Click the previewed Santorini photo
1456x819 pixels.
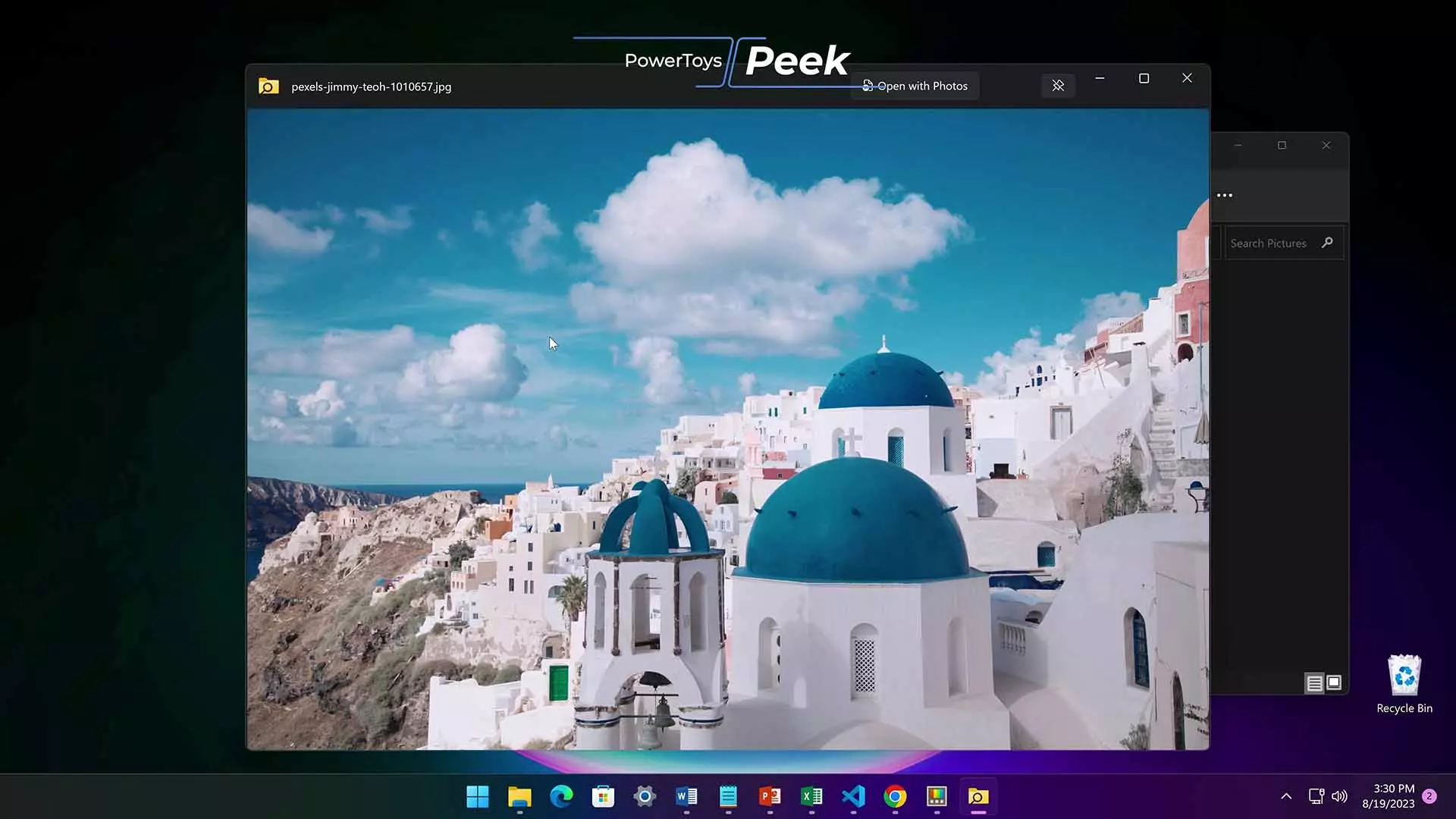pyautogui.click(x=728, y=429)
